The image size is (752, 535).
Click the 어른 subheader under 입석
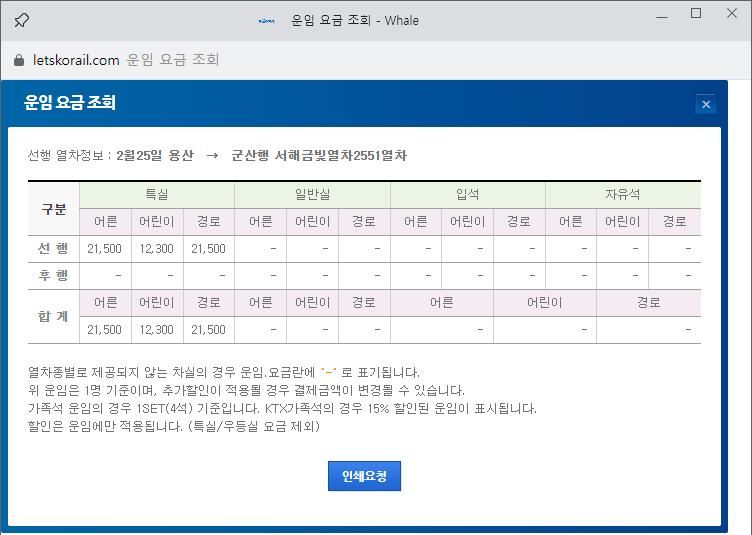(x=416, y=221)
